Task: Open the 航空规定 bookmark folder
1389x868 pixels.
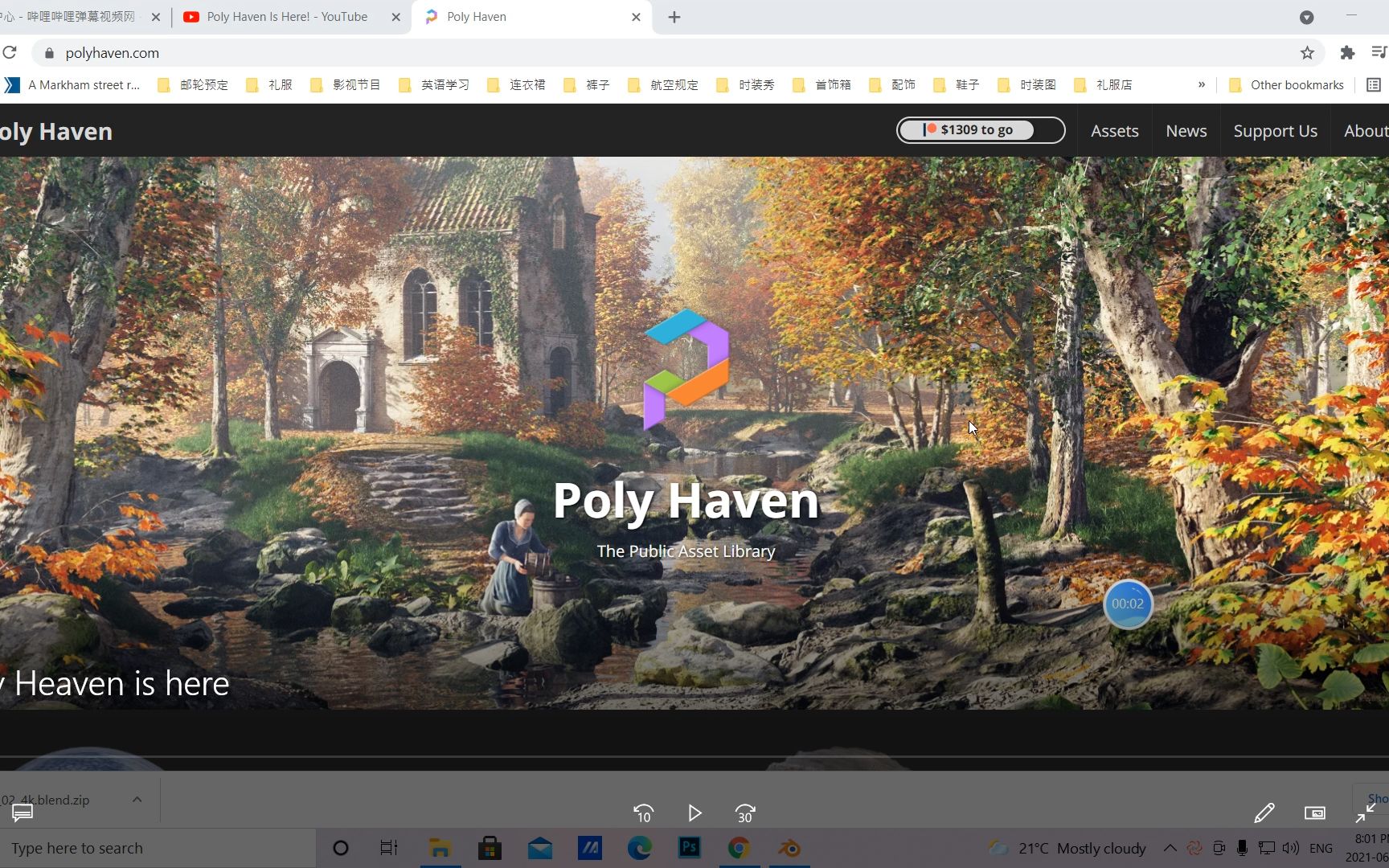Action: (x=663, y=85)
